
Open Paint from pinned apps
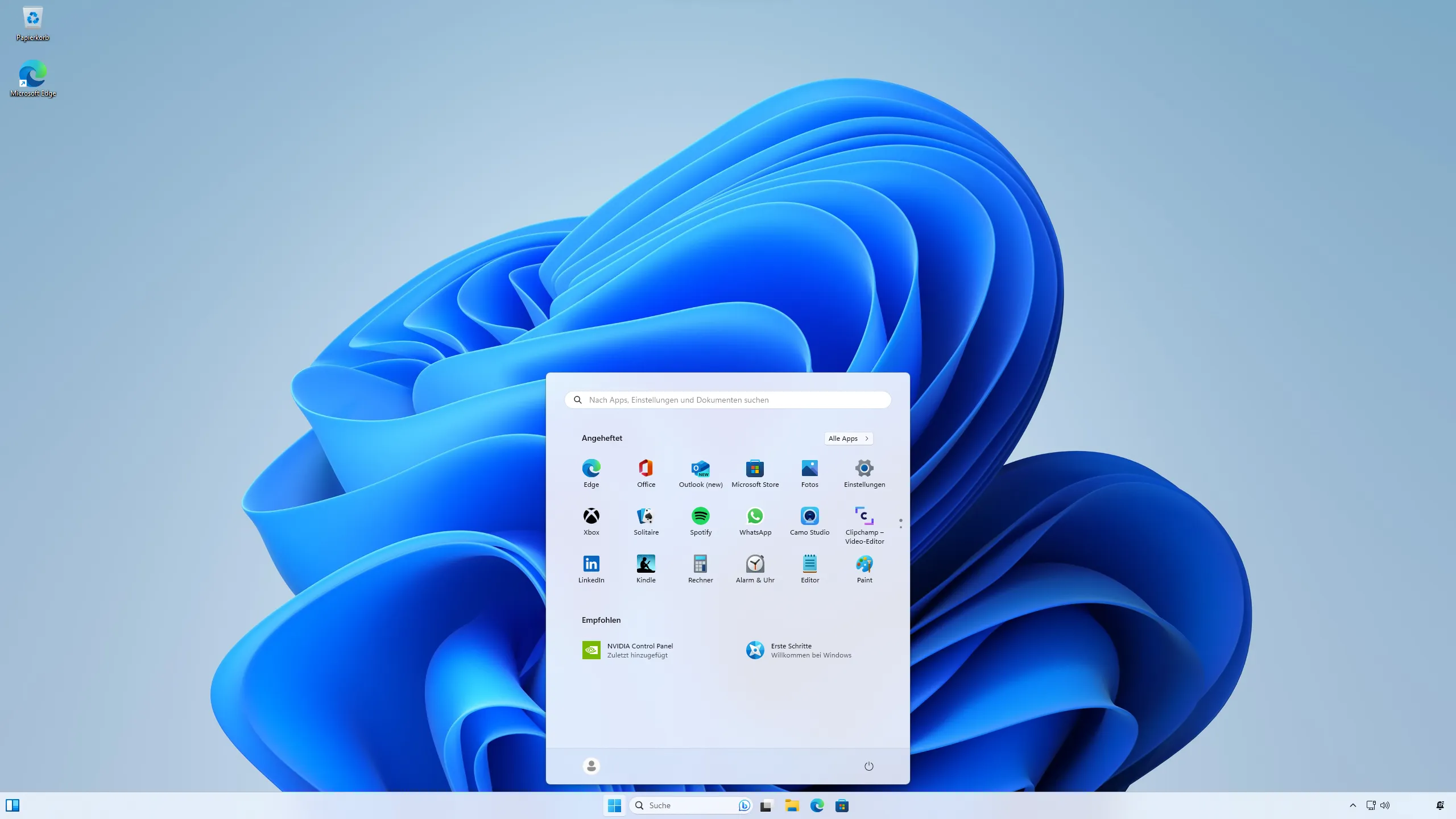(863, 565)
